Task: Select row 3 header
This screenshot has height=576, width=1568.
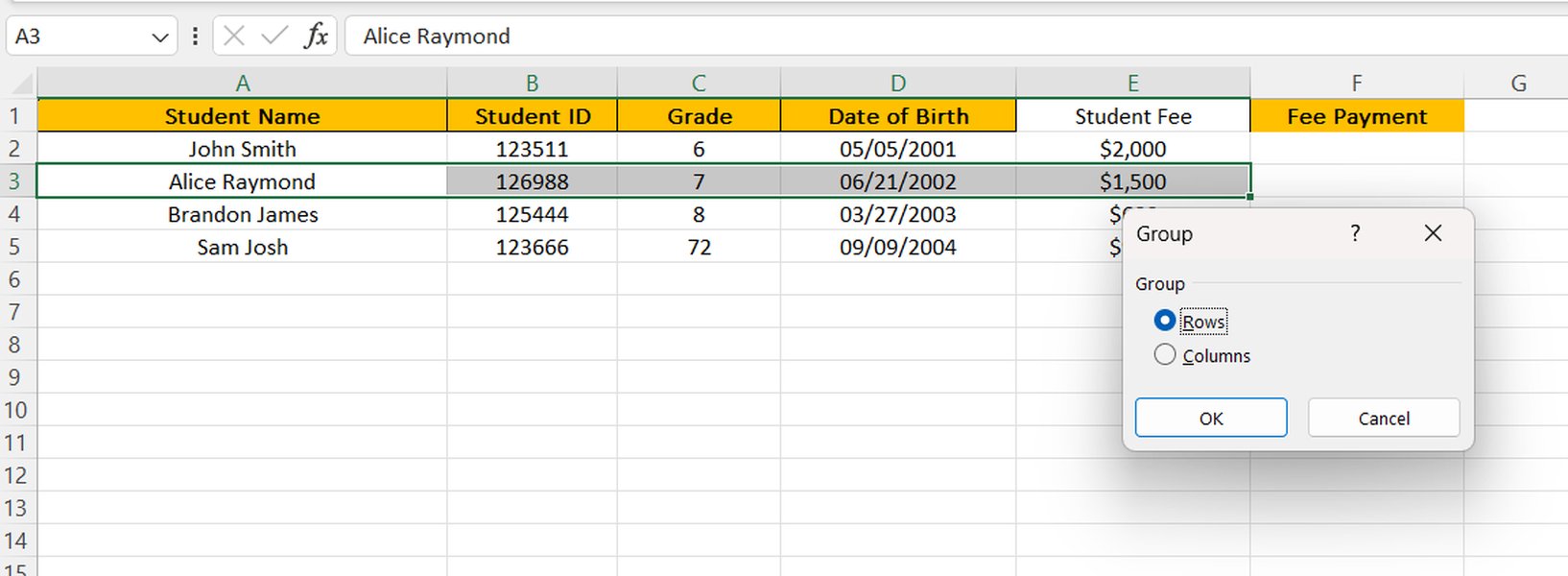Action: tap(18, 181)
